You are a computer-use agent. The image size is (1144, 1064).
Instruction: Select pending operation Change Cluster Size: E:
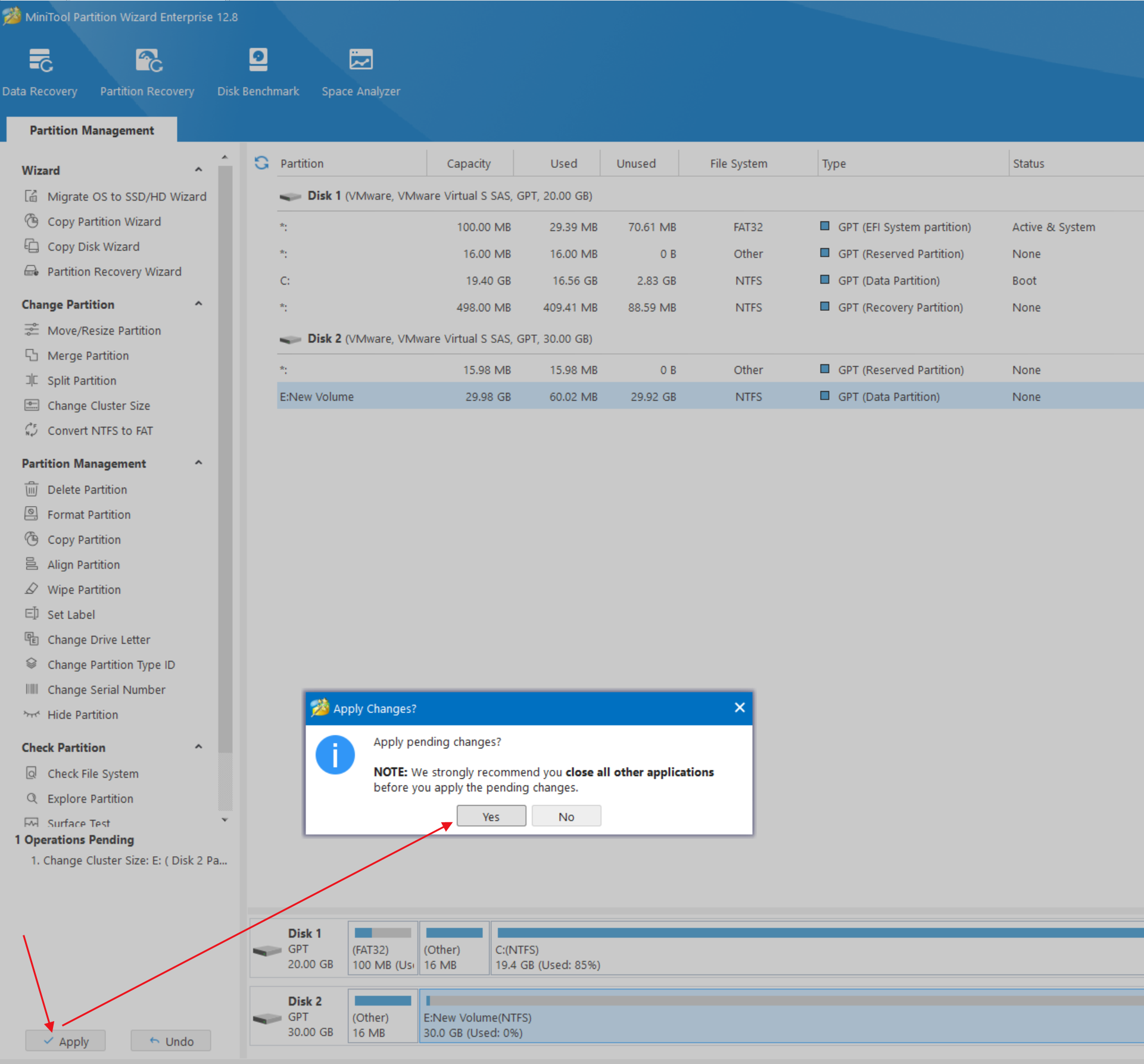coord(129,860)
